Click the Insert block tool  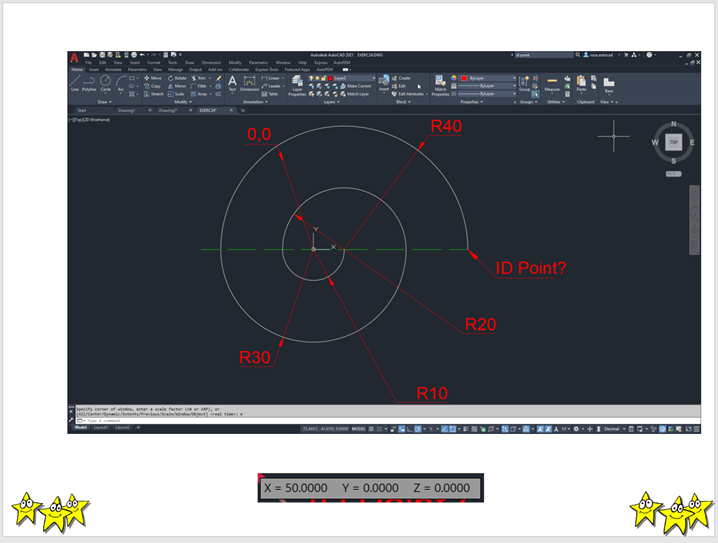point(384,83)
